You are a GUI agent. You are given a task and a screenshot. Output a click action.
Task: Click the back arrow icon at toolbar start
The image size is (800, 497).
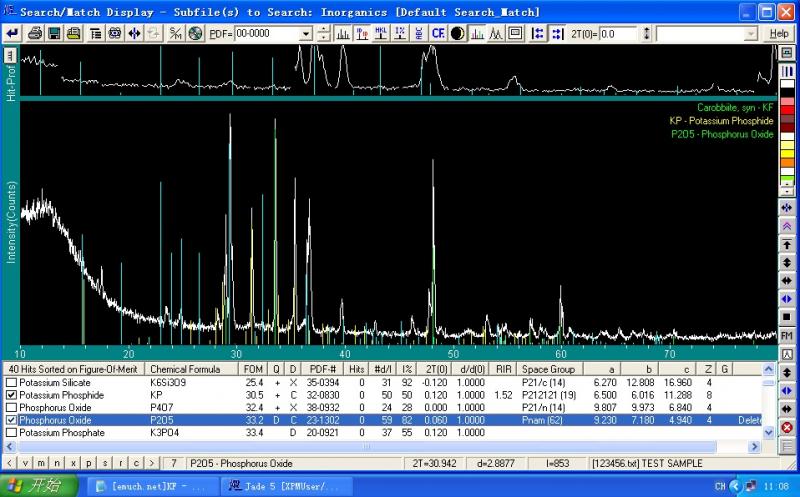[12, 33]
